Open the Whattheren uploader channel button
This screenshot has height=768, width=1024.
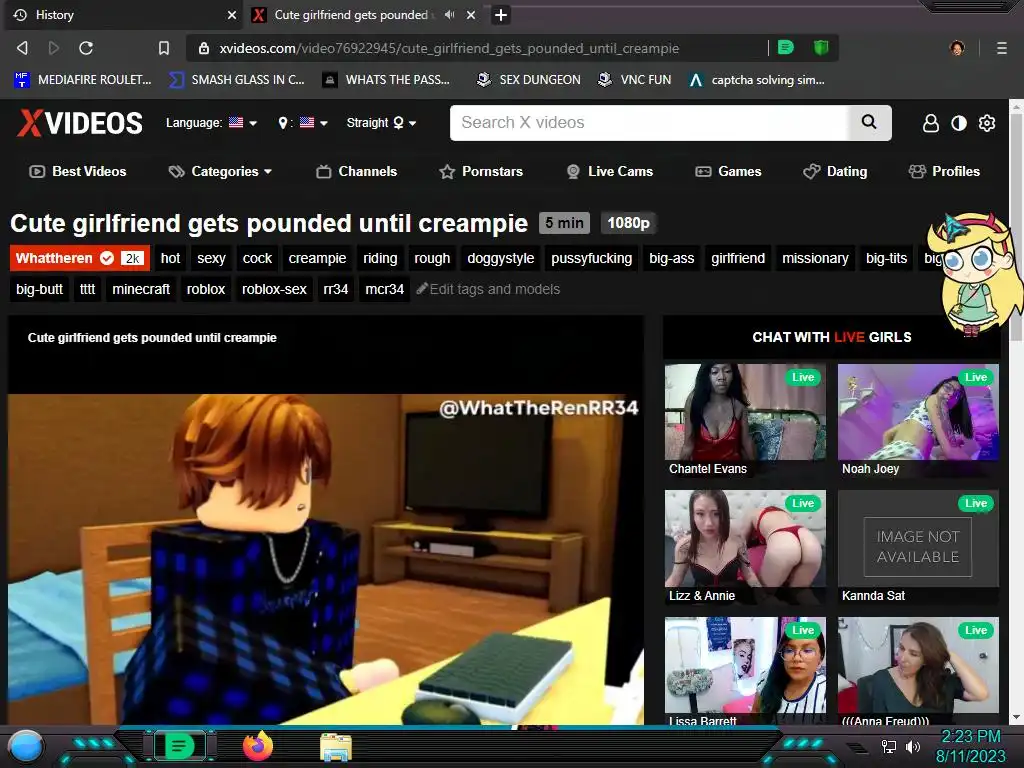(80, 258)
